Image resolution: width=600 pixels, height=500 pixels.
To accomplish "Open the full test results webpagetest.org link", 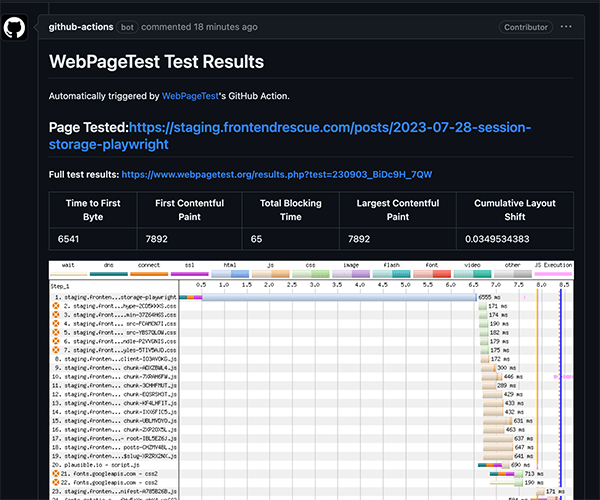I will pyautogui.click(x=277, y=174).
